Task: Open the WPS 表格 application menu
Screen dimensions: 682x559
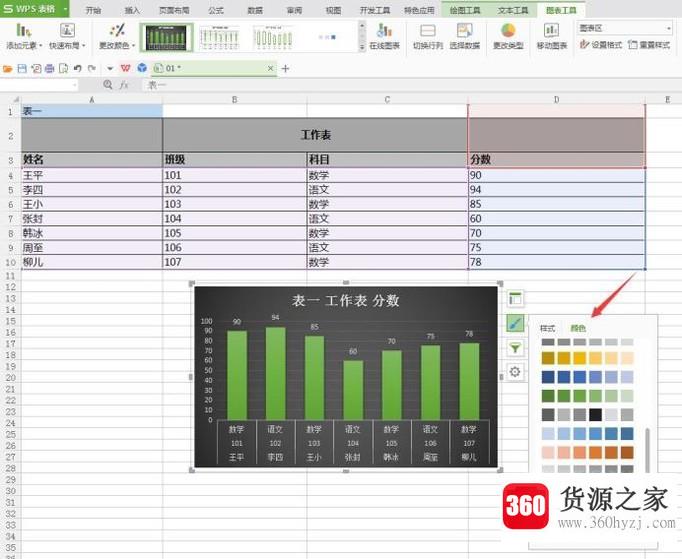Action: tap(34, 9)
